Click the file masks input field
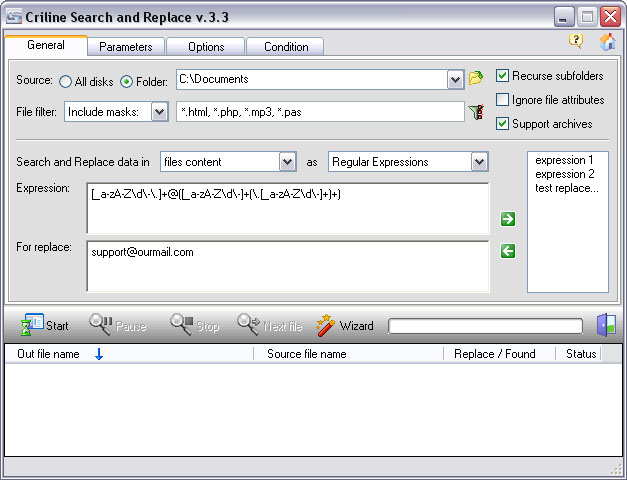Image resolution: width=627 pixels, height=480 pixels. (x=320, y=112)
